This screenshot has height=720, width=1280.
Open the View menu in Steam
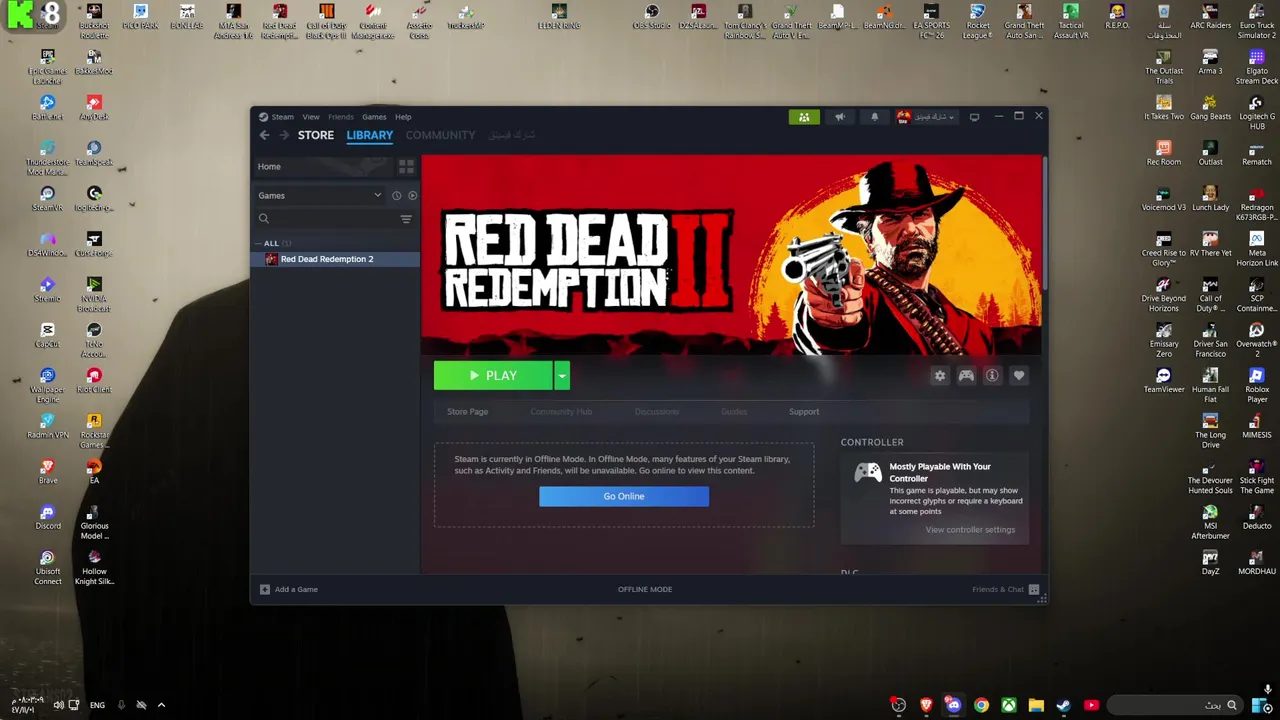click(x=311, y=117)
